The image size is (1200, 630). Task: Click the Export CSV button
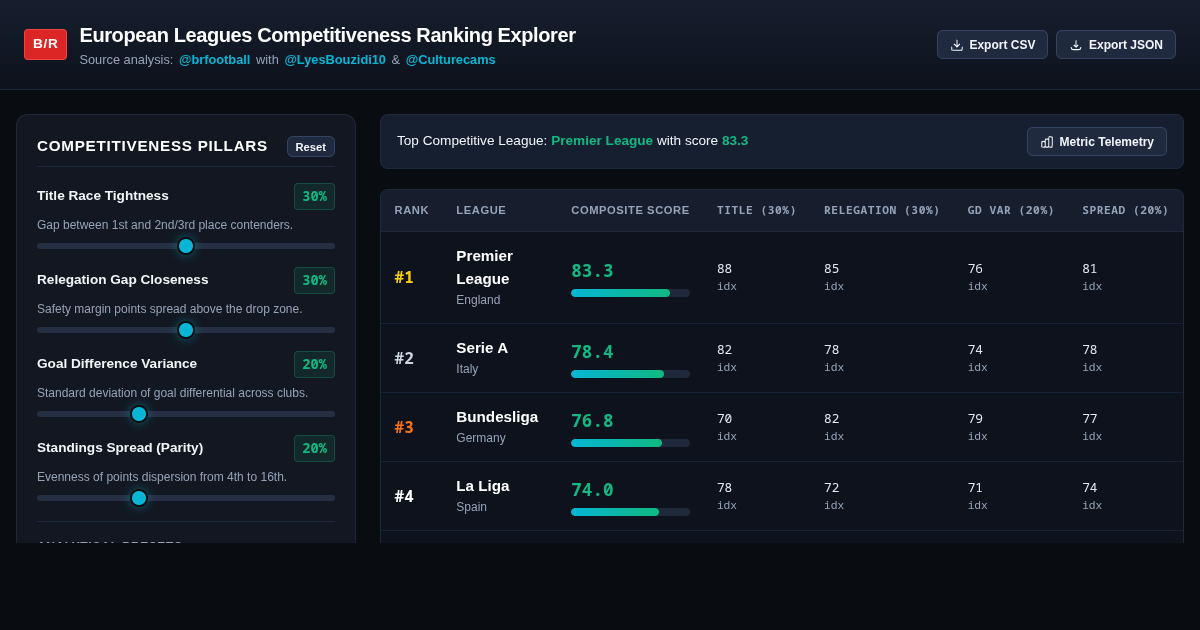point(992,45)
